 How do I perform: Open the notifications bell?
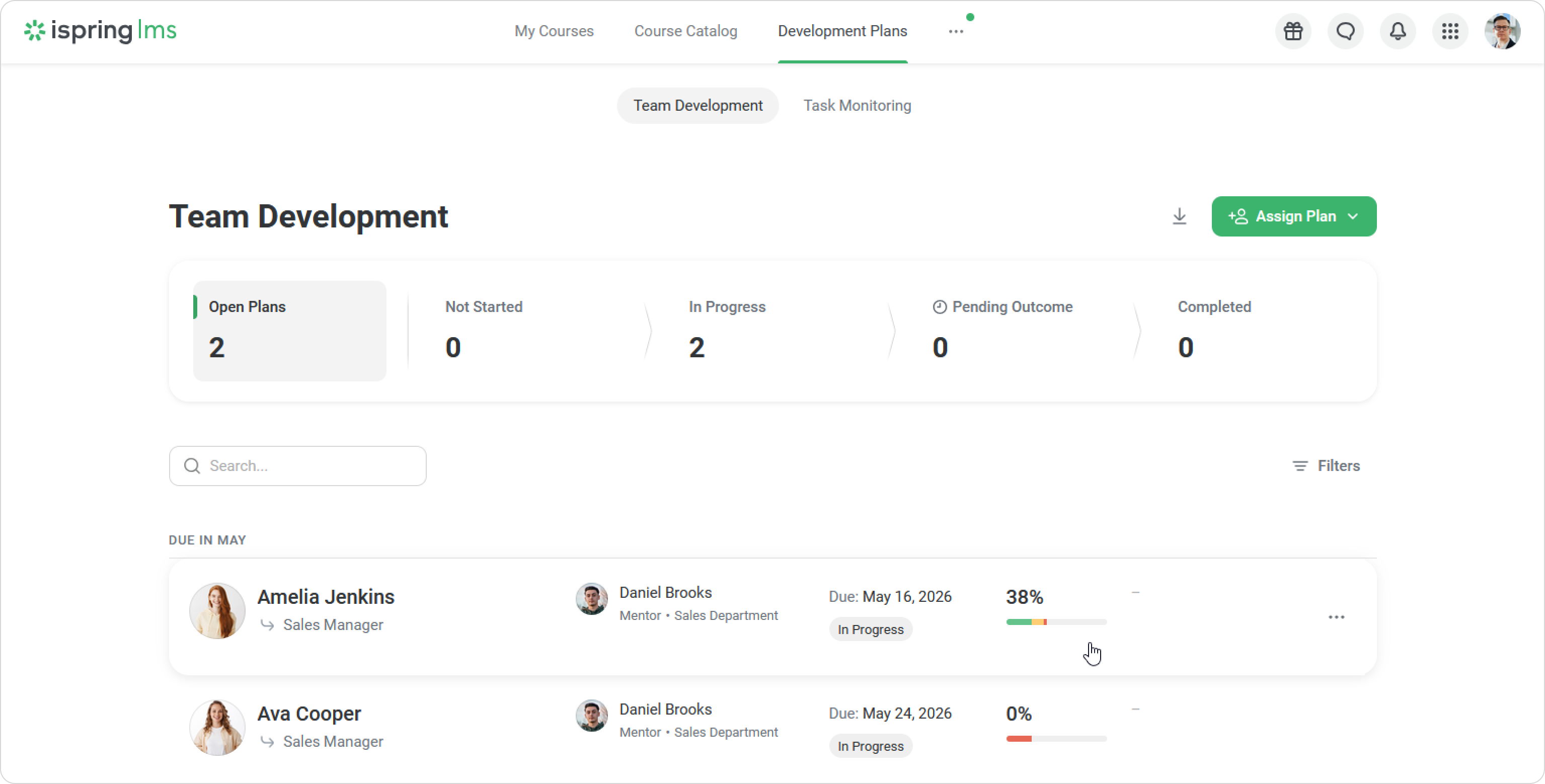coord(1398,31)
